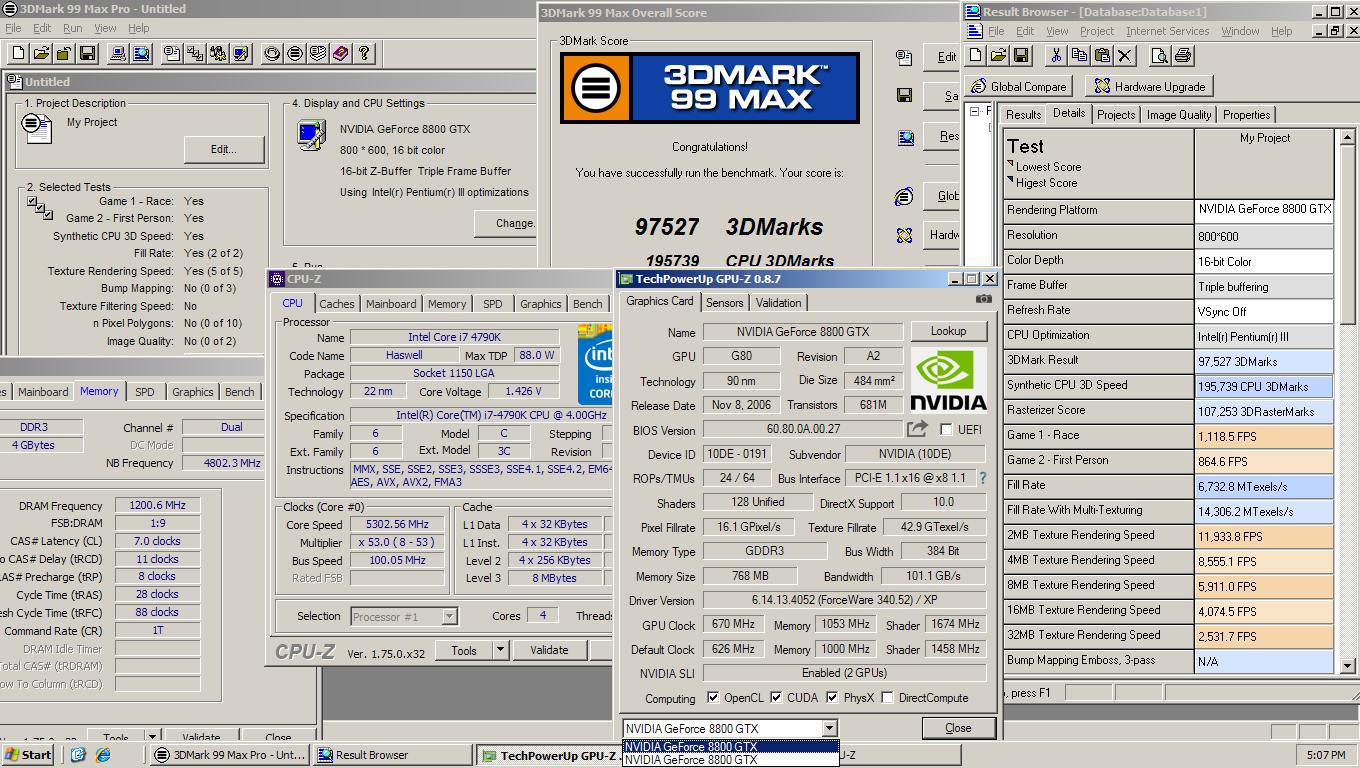
Task: Click the New project icon in 3DMark toolbar
Action: [x=19, y=53]
